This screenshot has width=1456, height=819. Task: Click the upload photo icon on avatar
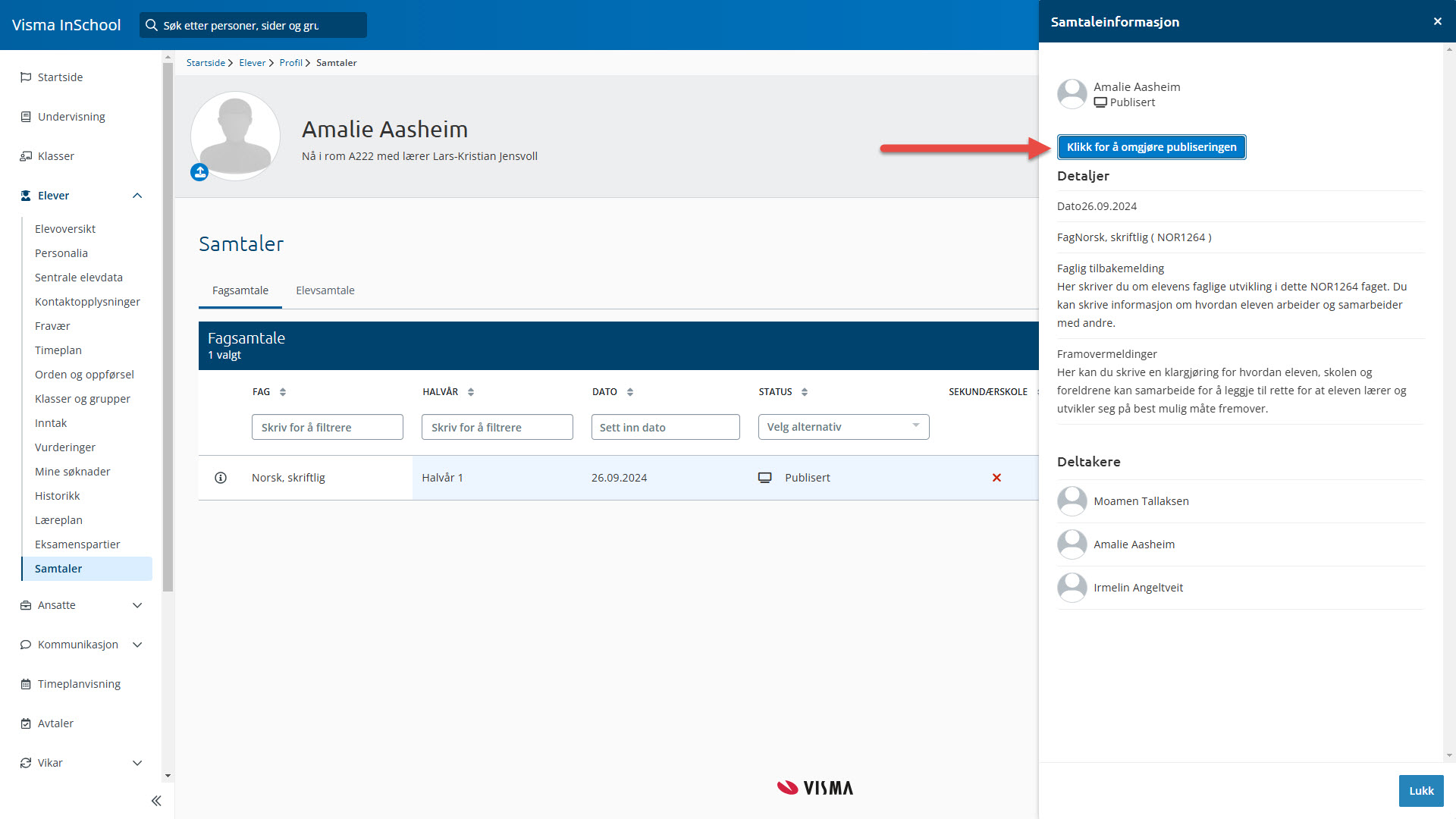[x=199, y=172]
